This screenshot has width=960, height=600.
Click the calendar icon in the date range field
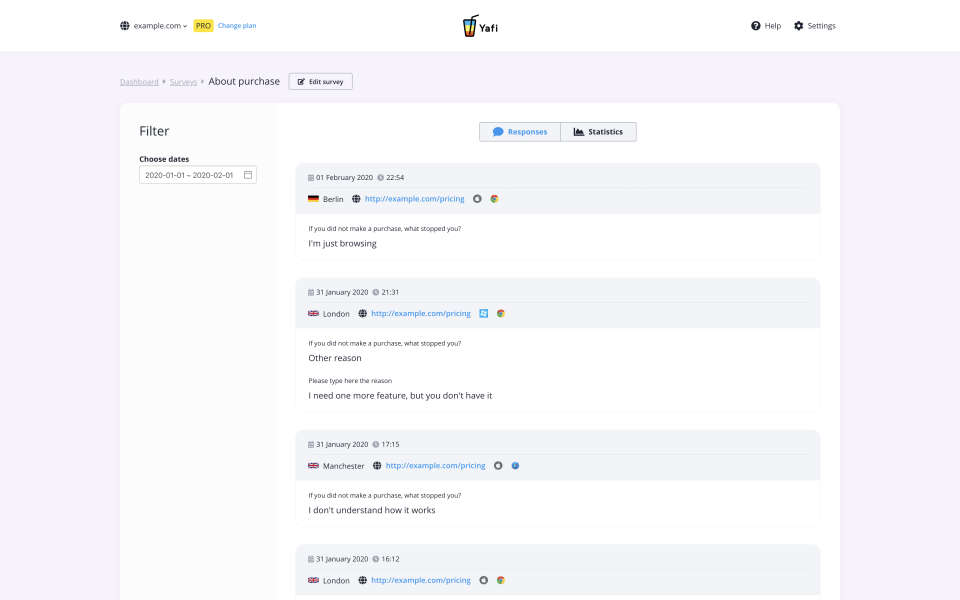pyautogui.click(x=248, y=175)
